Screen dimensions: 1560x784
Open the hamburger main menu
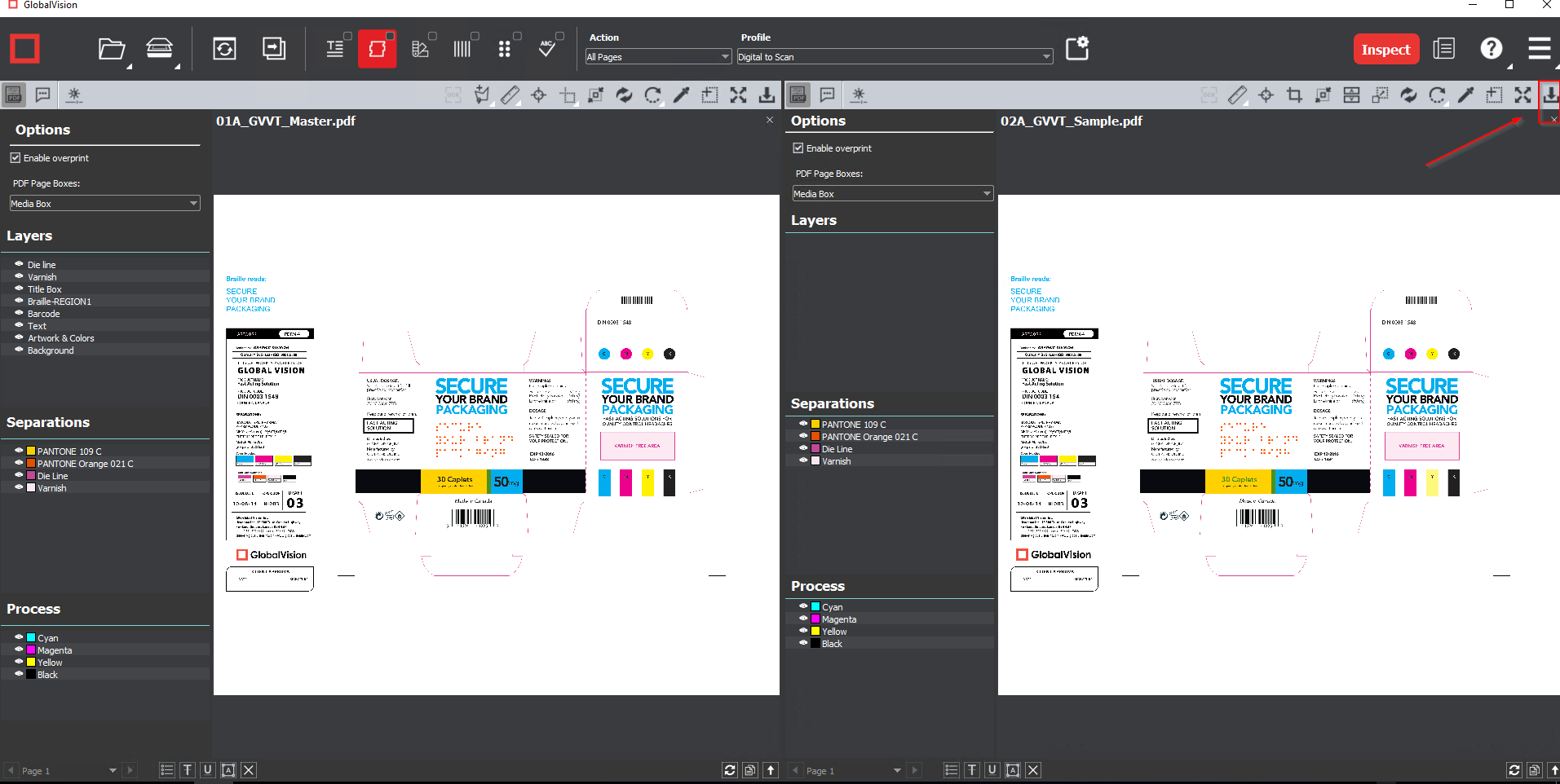pyautogui.click(x=1539, y=50)
